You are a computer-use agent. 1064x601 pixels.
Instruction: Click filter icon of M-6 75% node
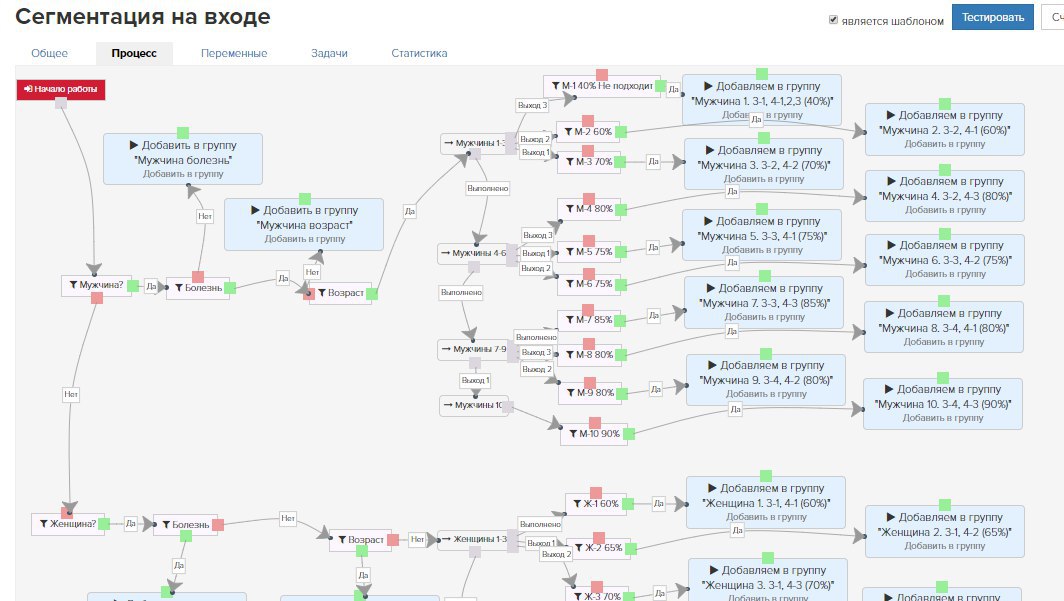[570, 284]
